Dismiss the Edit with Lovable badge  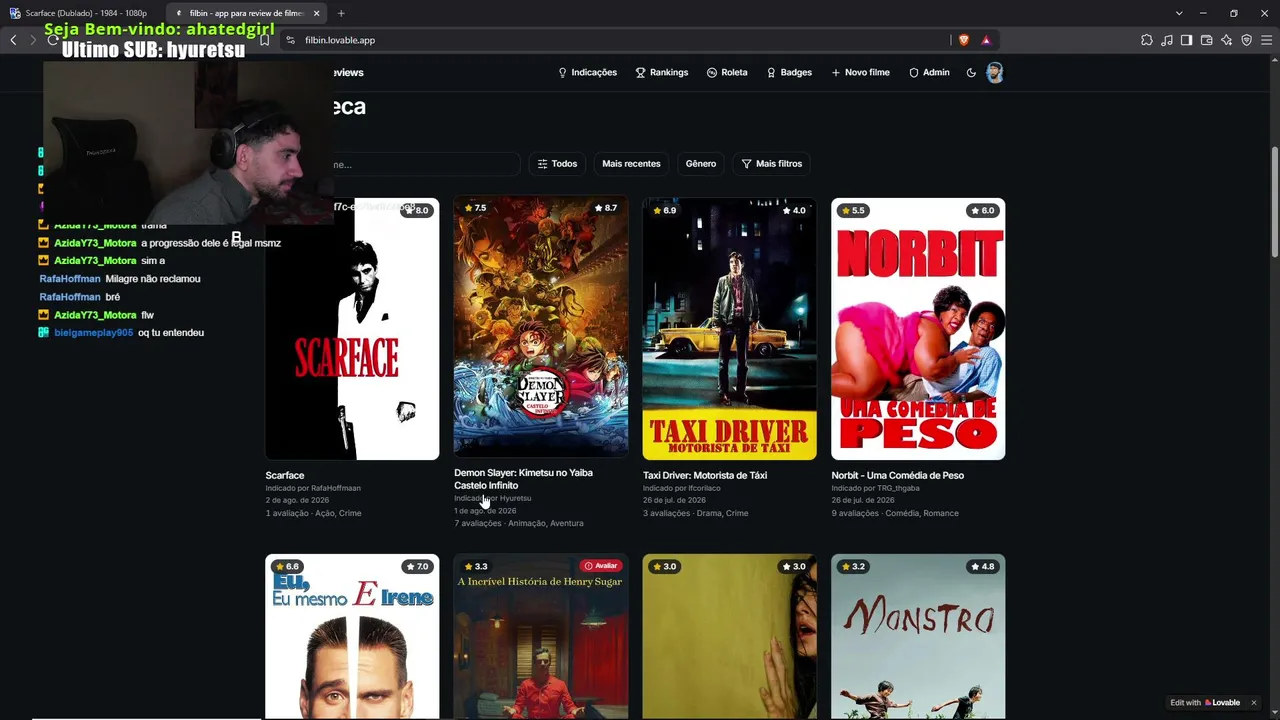point(1253,703)
